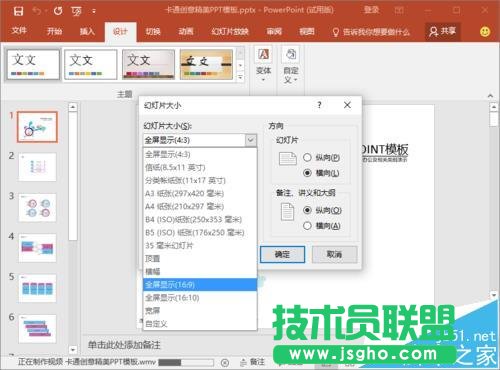Viewport: 500px width, 370px height.
Task: Click the lightbulb Tell Me search box
Action: click(x=371, y=32)
